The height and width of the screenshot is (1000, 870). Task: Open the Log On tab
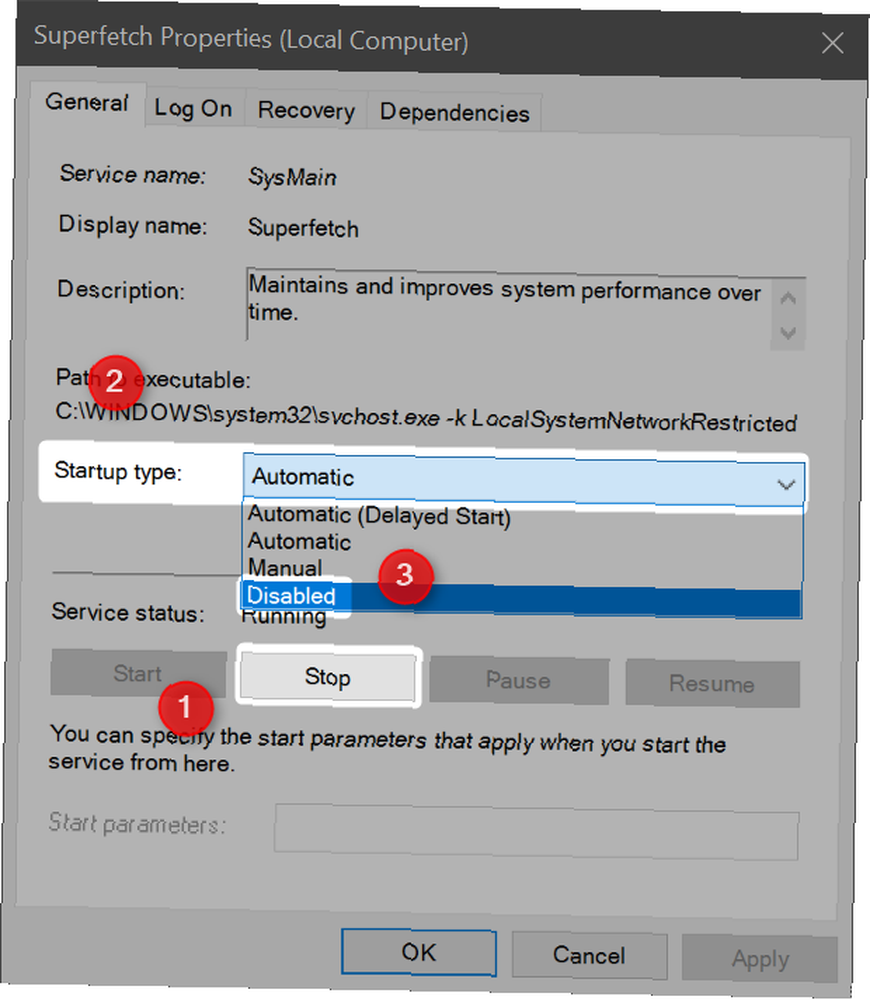tap(193, 108)
